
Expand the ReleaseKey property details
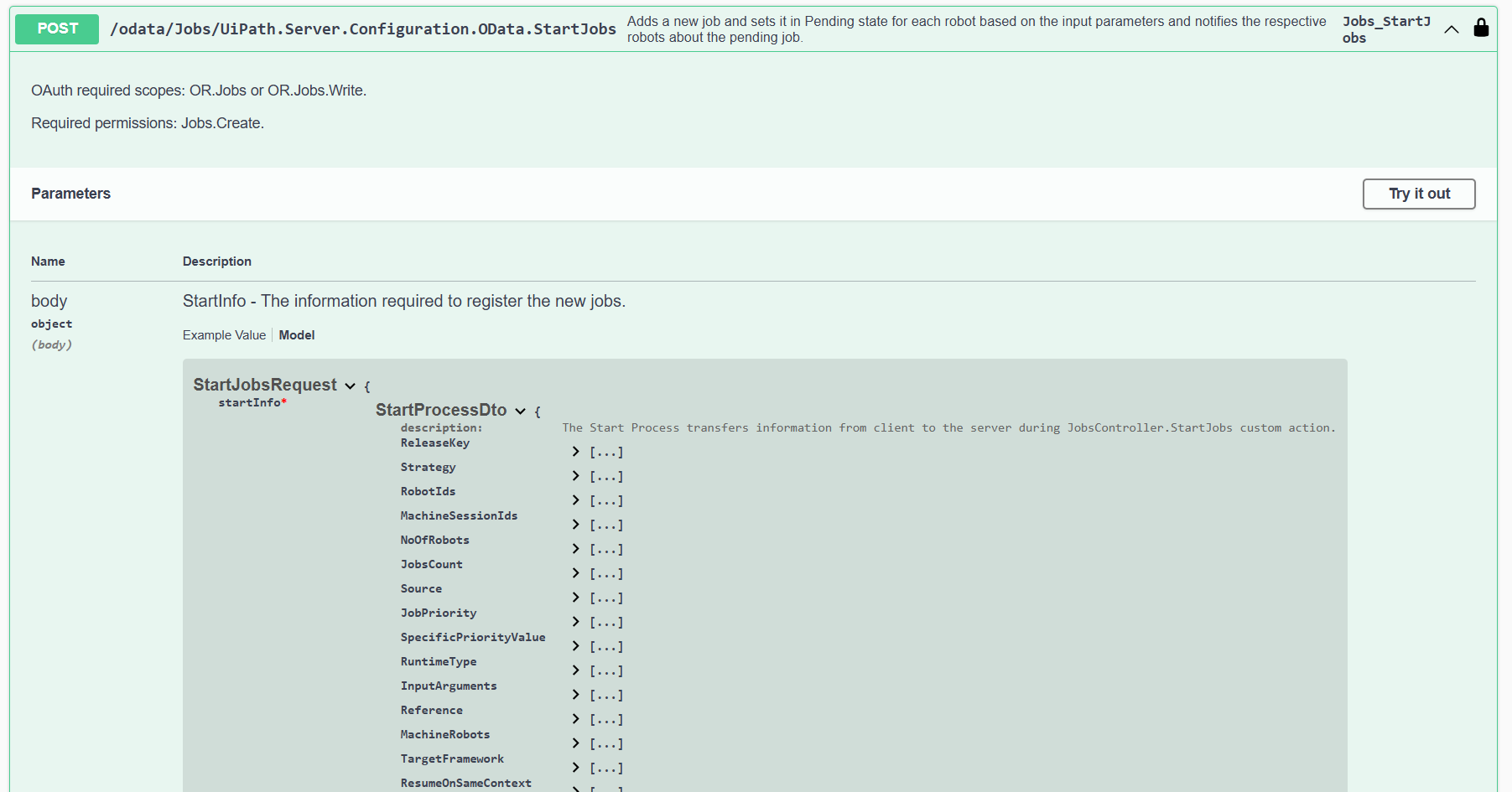[575, 452]
